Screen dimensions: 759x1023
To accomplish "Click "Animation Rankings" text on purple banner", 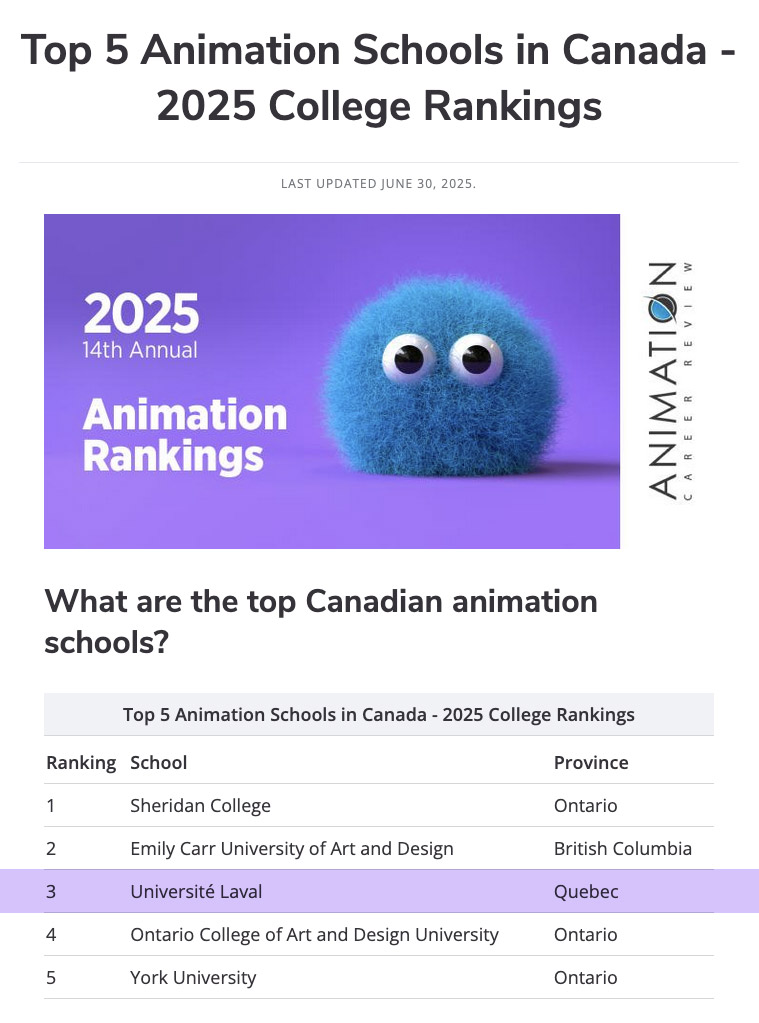I will point(185,434).
